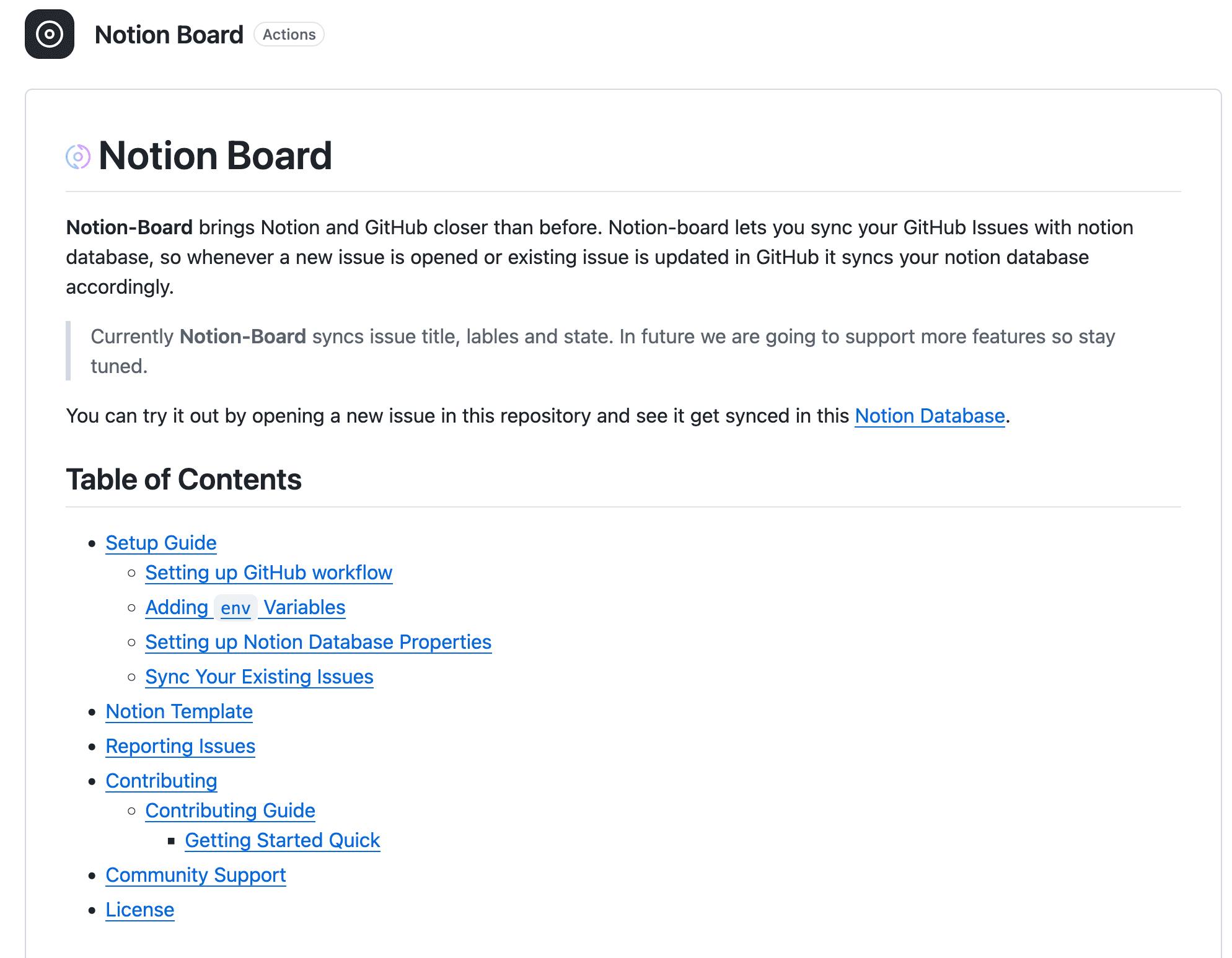
Task: Click the Notion Board page title text
Action: (169, 35)
